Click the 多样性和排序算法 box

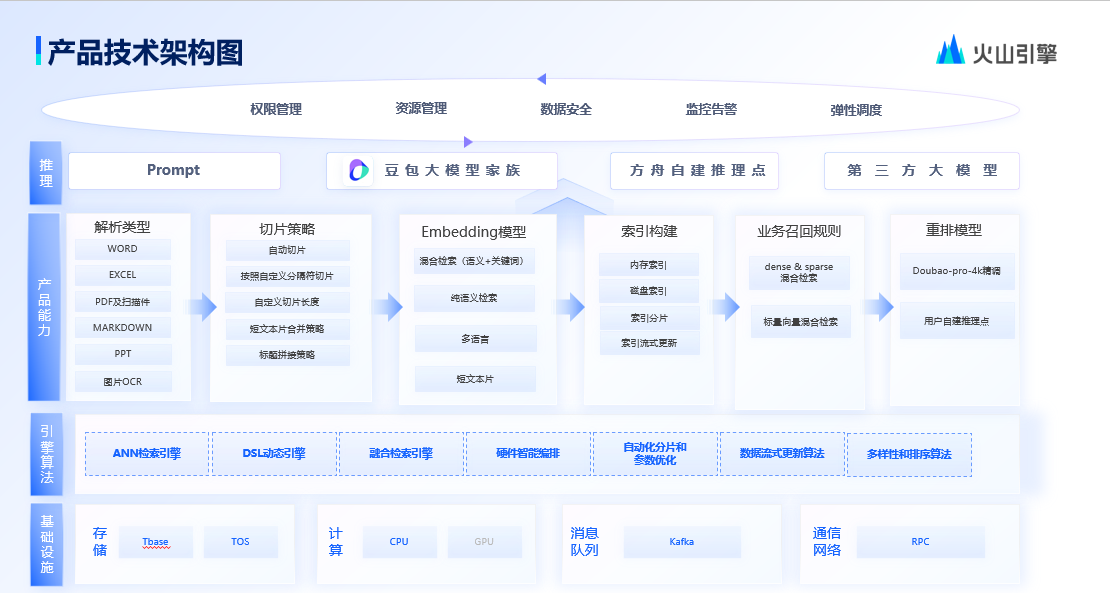pyautogui.click(x=909, y=454)
